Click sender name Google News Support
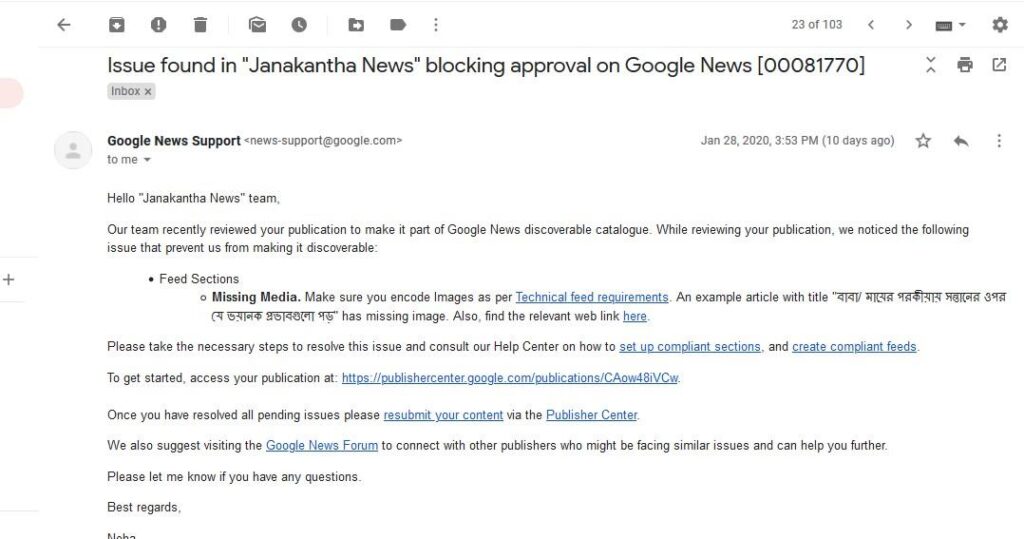The height and width of the screenshot is (539, 1024). (174, 140)
